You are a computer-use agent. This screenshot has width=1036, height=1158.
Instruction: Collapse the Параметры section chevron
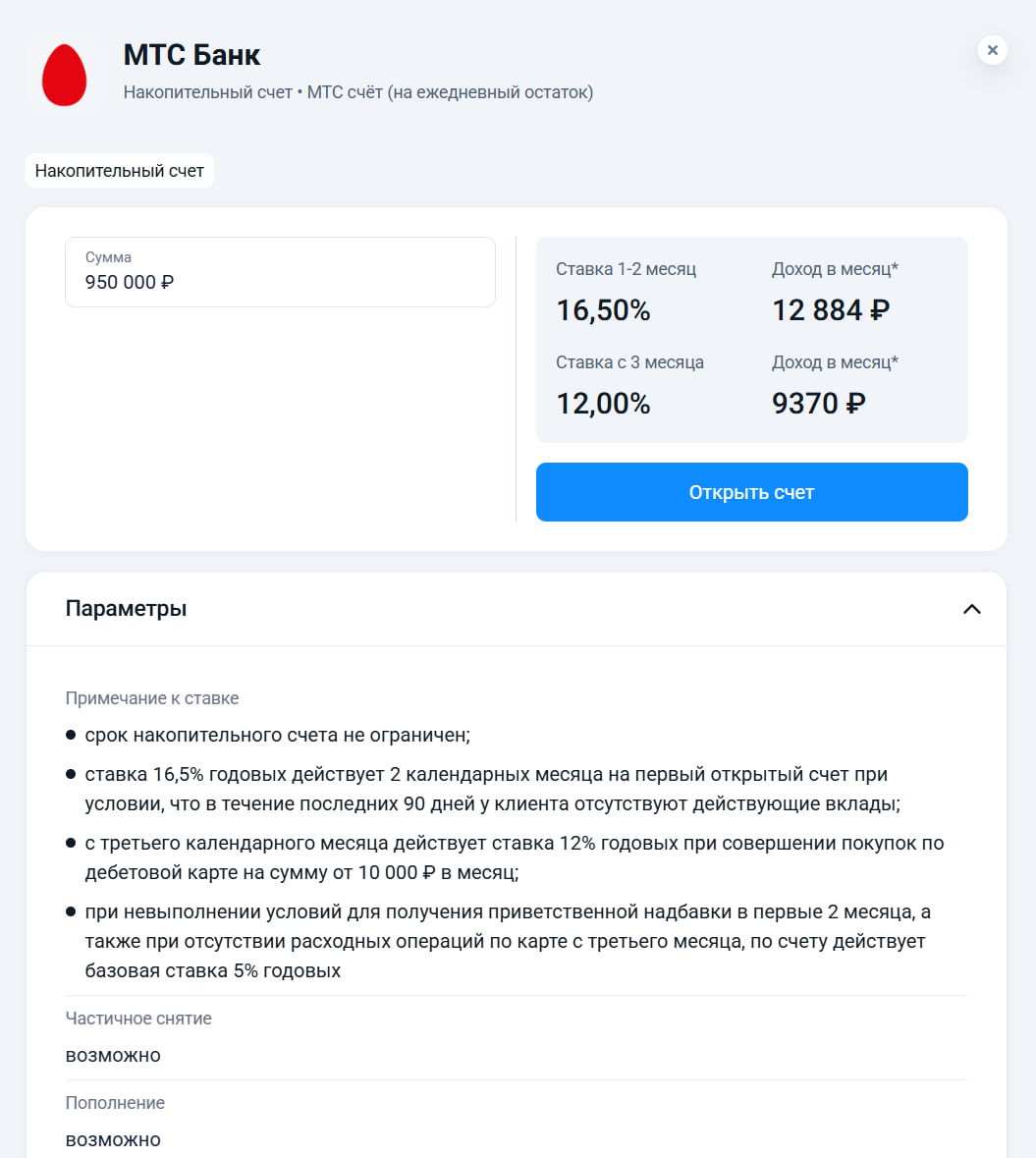click(x=971, y=609)
